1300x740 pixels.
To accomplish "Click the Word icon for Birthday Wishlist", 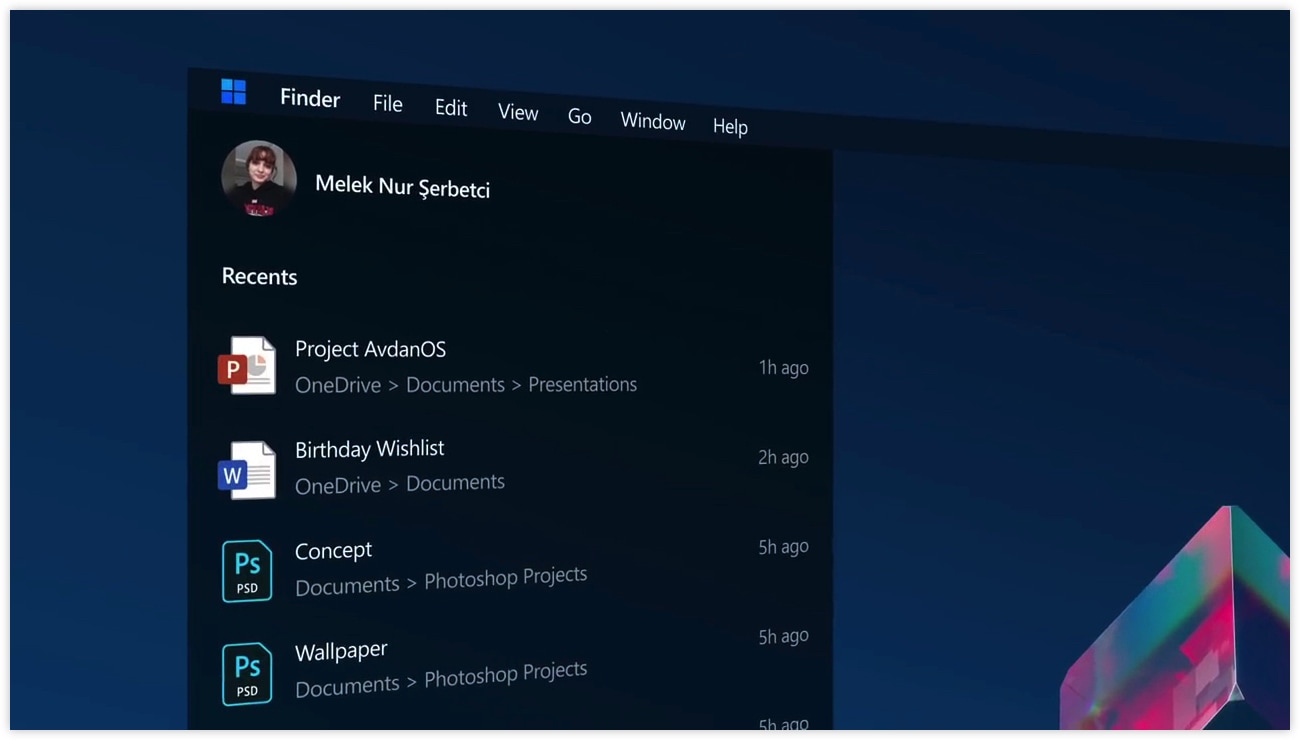I will pos(247,470).
